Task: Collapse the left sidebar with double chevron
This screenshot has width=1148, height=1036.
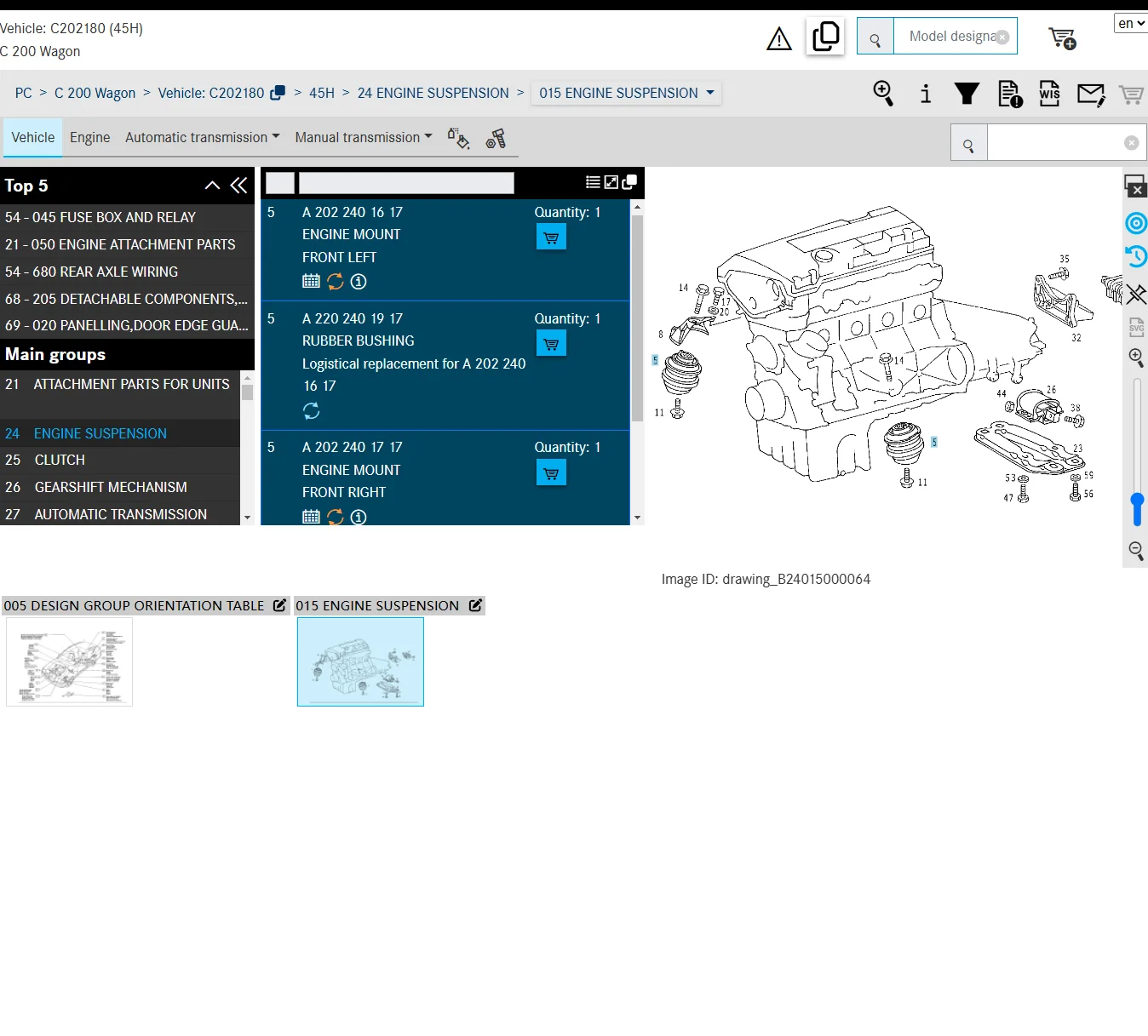Action: click(x=239, y=186)
